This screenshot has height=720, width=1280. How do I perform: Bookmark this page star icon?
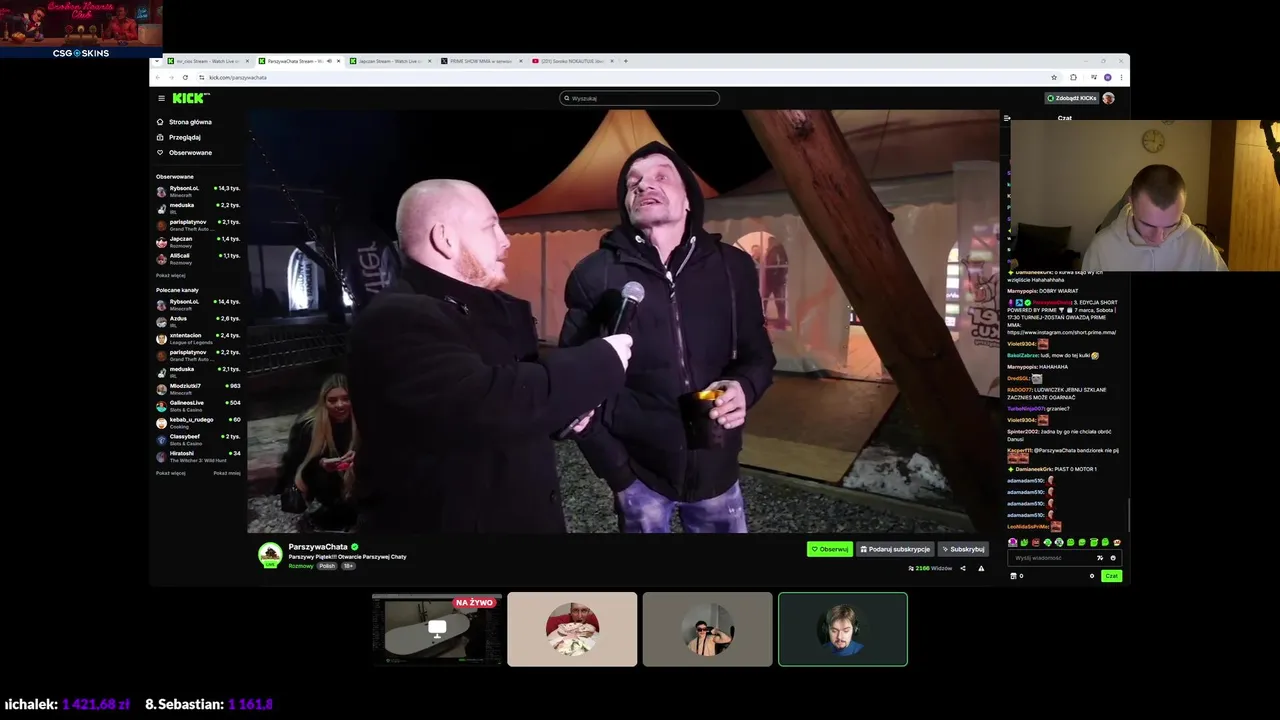(1054, 77)
